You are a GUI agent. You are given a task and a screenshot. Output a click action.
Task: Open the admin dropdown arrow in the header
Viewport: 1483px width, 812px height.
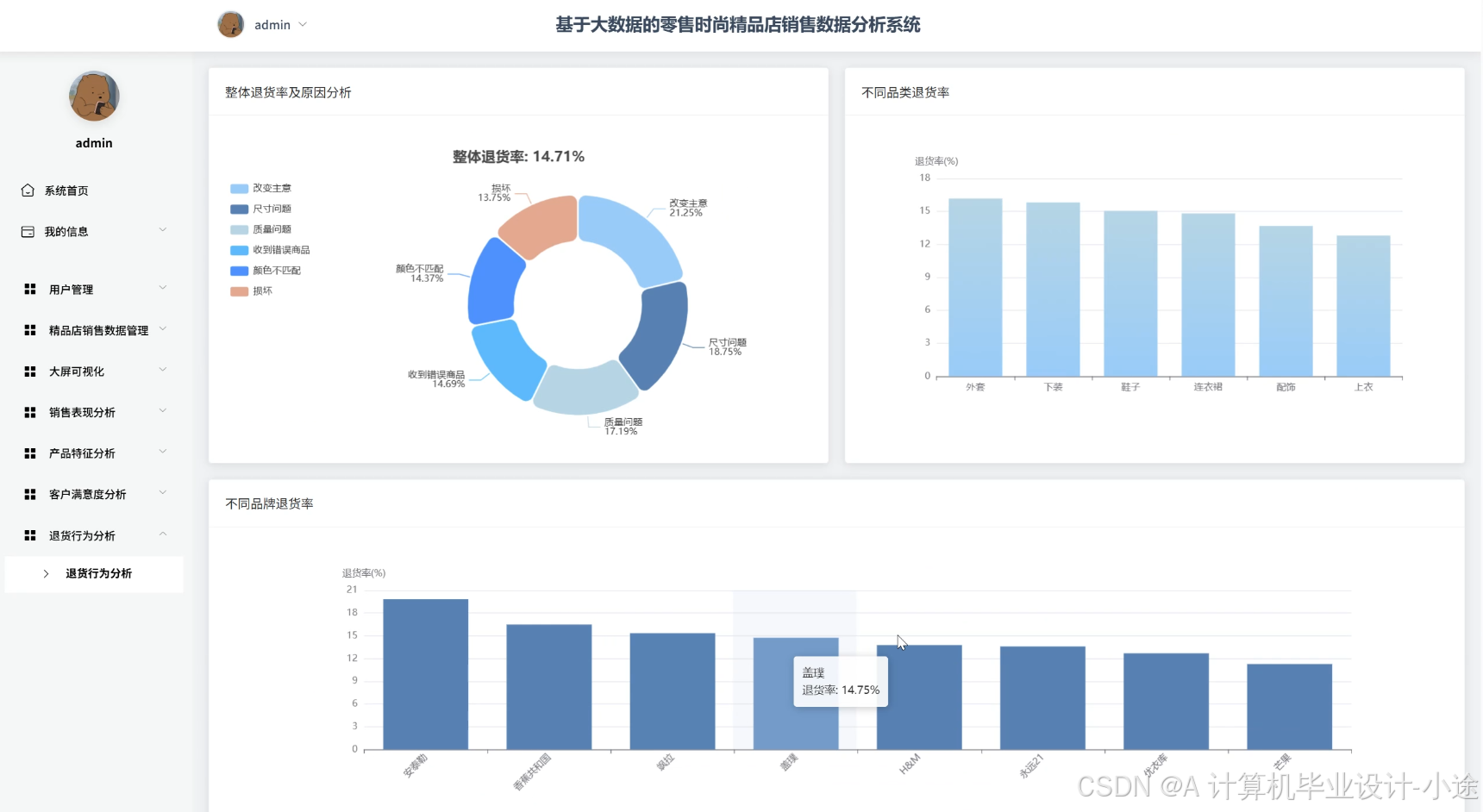point(303,24)
